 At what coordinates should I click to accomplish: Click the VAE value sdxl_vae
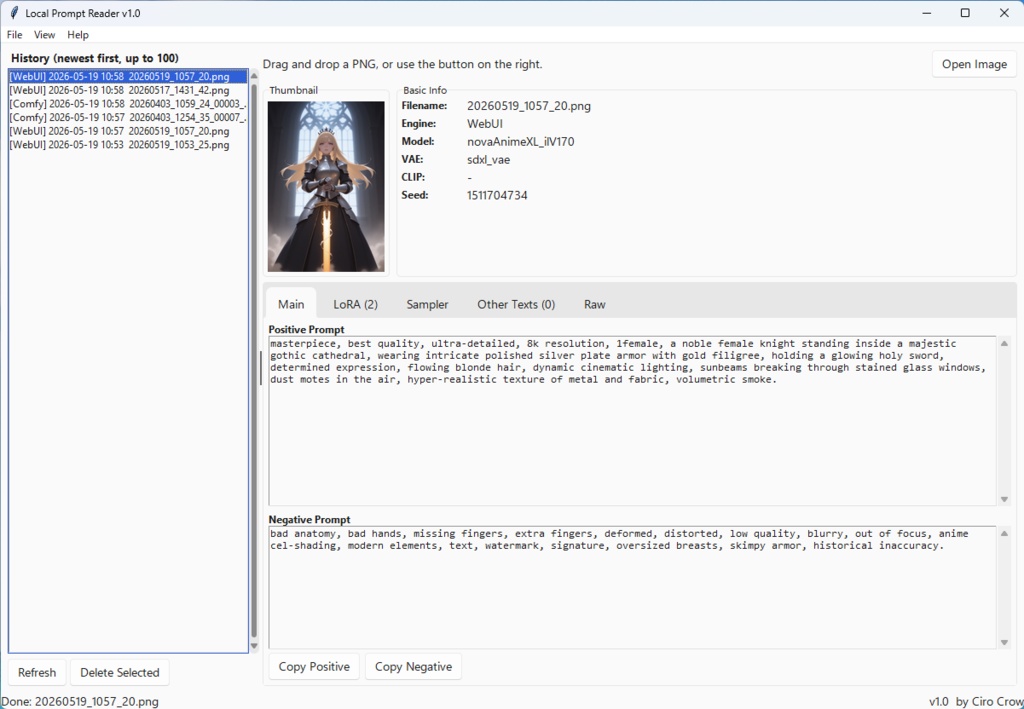tap(488, 159)
